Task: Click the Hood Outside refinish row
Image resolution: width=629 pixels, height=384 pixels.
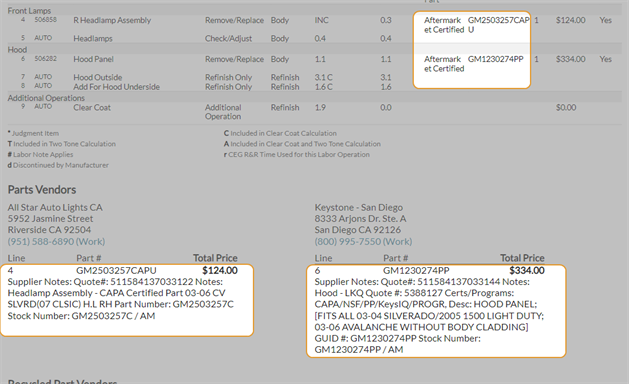Action: click(x=314, y=77)
